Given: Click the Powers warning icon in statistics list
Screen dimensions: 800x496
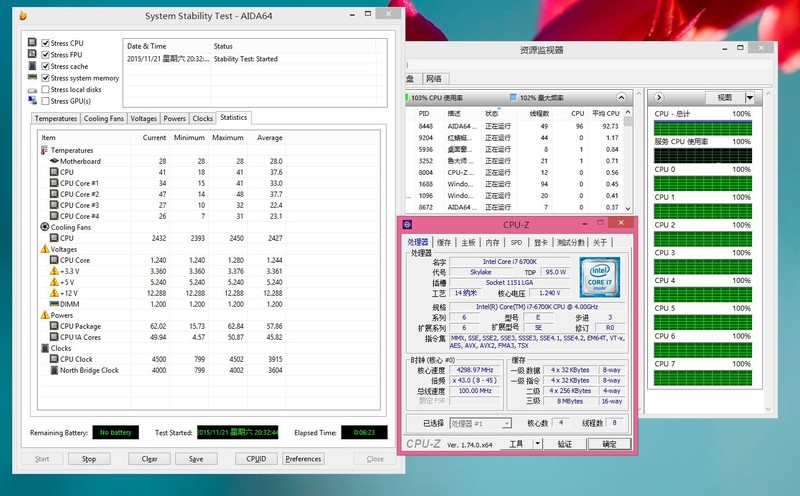Looking at the screenshot, I should tap(45, 314).
